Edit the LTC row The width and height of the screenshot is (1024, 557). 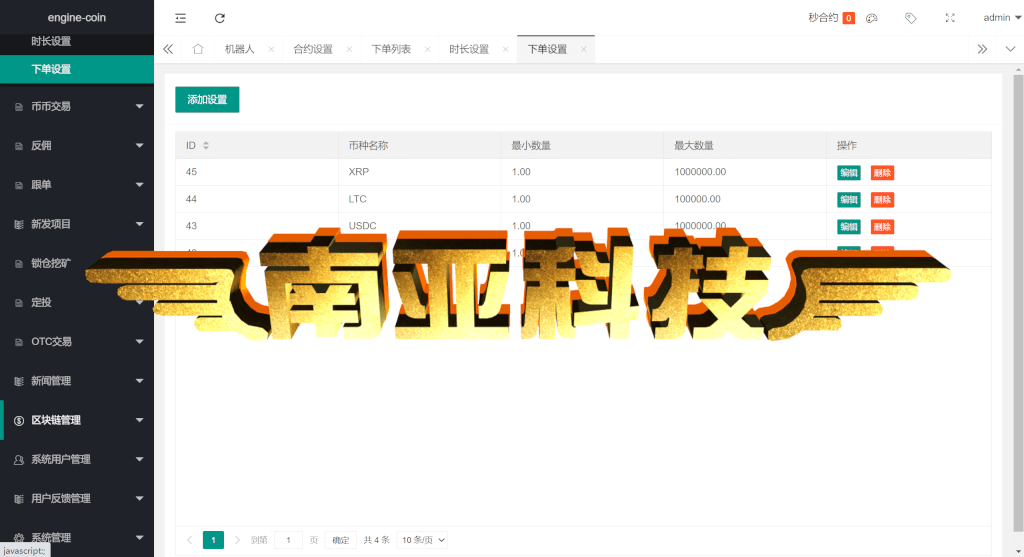848,200
